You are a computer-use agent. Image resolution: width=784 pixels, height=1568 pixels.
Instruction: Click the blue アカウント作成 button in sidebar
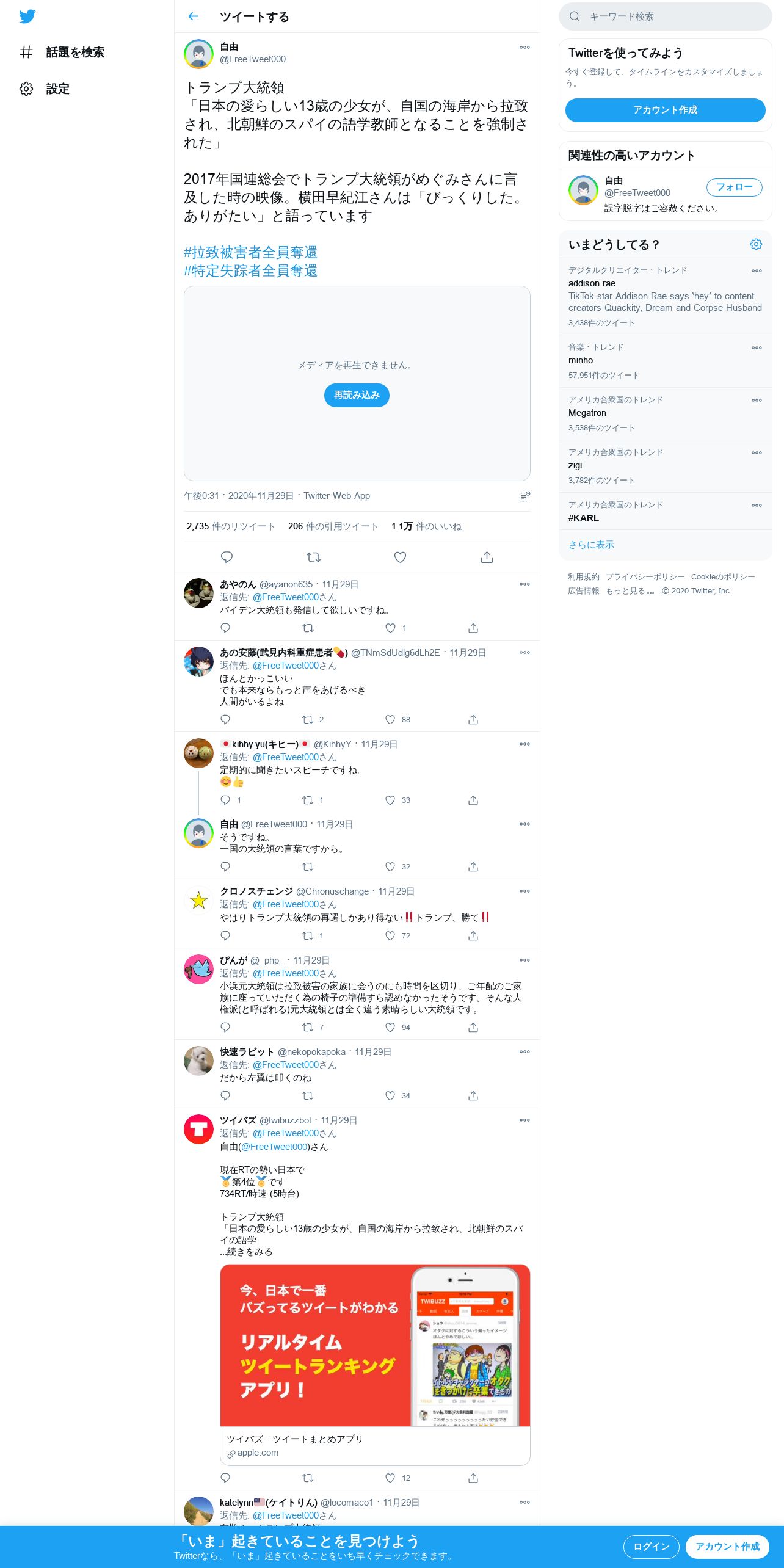[665, 110]
